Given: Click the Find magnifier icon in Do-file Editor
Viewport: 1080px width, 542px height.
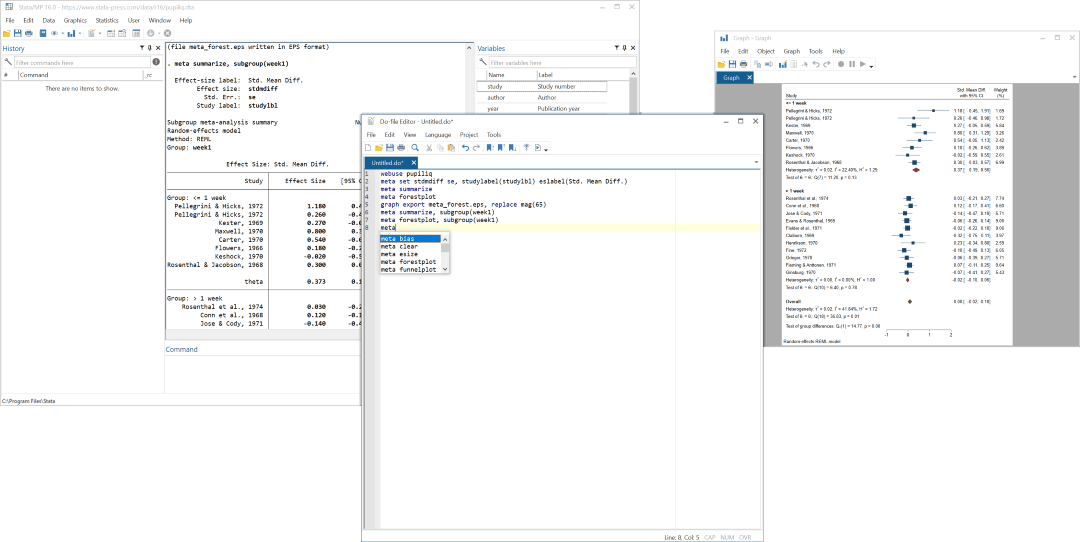Looking at the screenshot, I should (415, 148).
